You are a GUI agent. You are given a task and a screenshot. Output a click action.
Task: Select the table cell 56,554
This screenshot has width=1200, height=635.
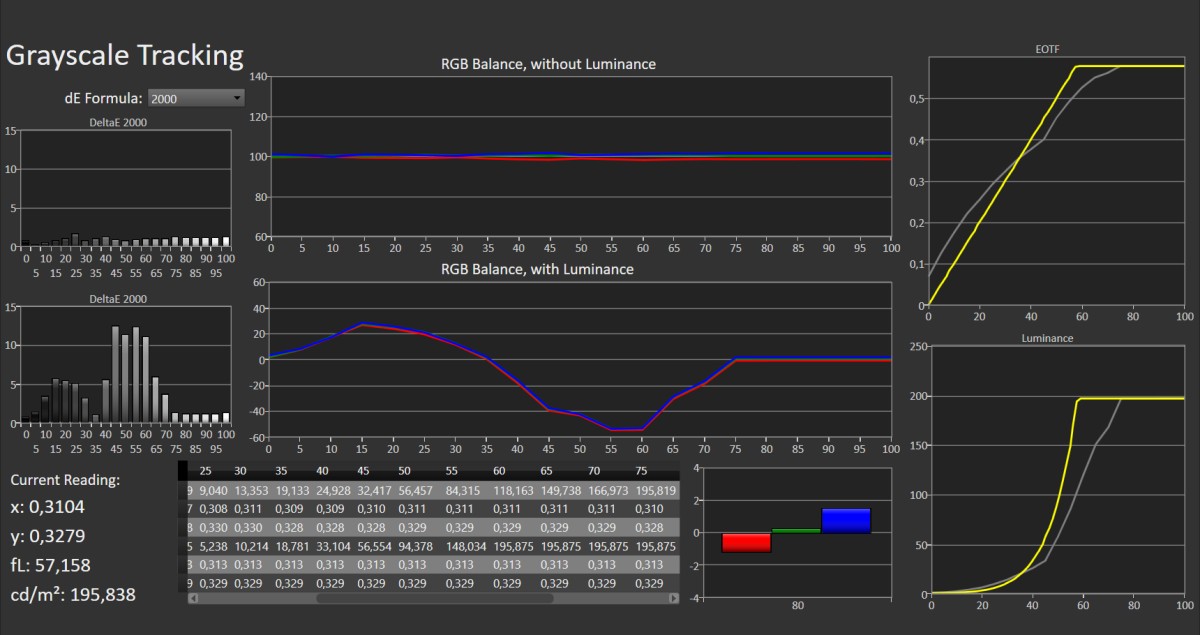tap(374, 546)
